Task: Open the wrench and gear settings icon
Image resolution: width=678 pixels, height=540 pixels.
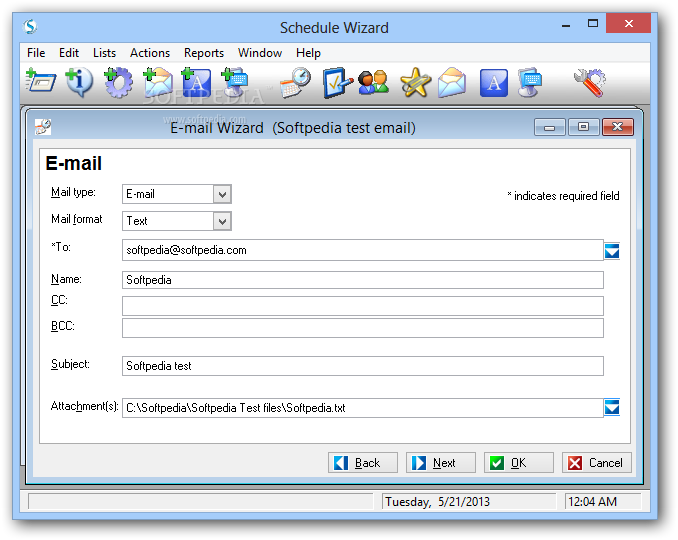Action: coord(590,82)
